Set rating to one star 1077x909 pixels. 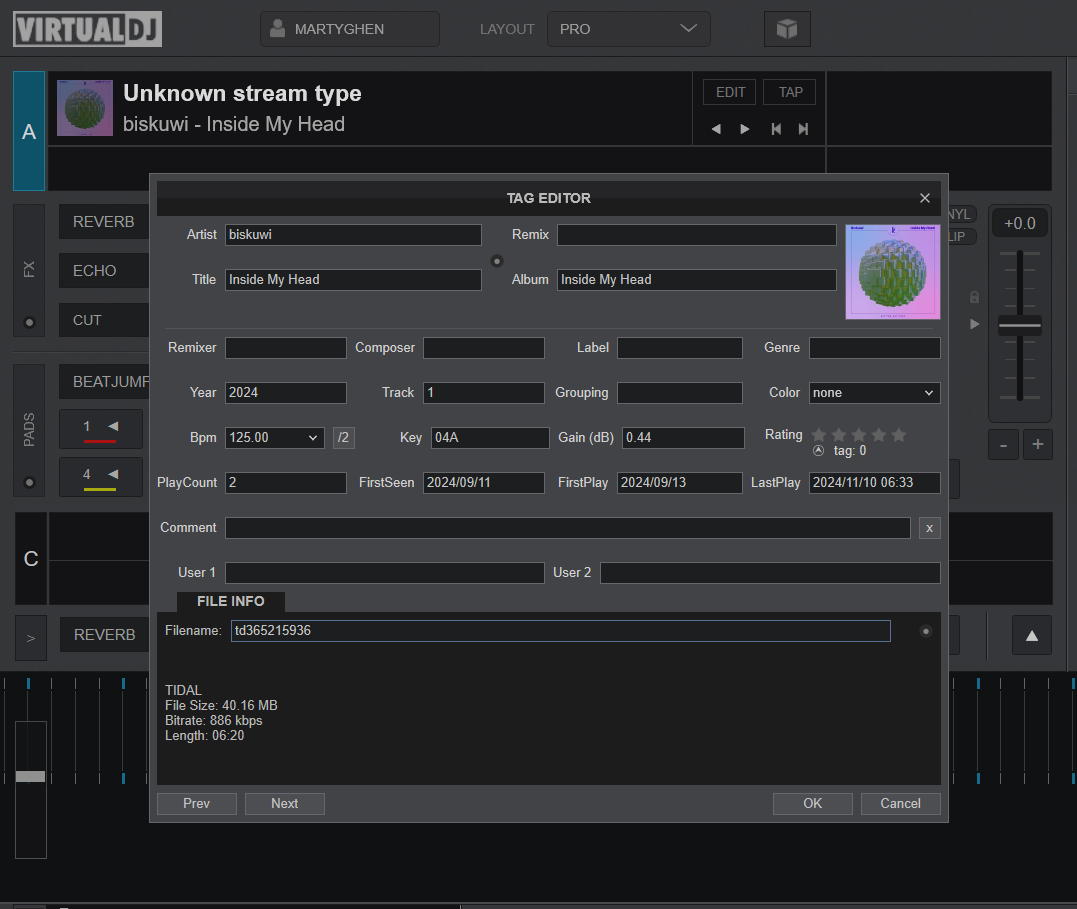tap(819, 435)
